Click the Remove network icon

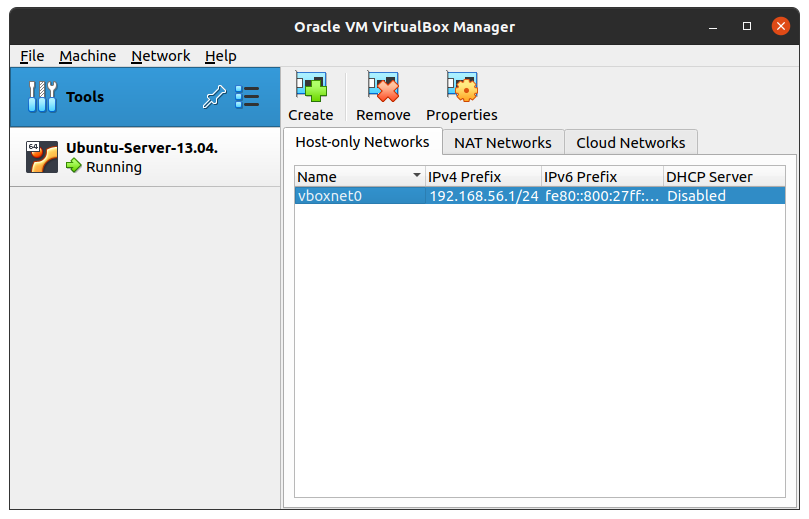tap(383, 87)
